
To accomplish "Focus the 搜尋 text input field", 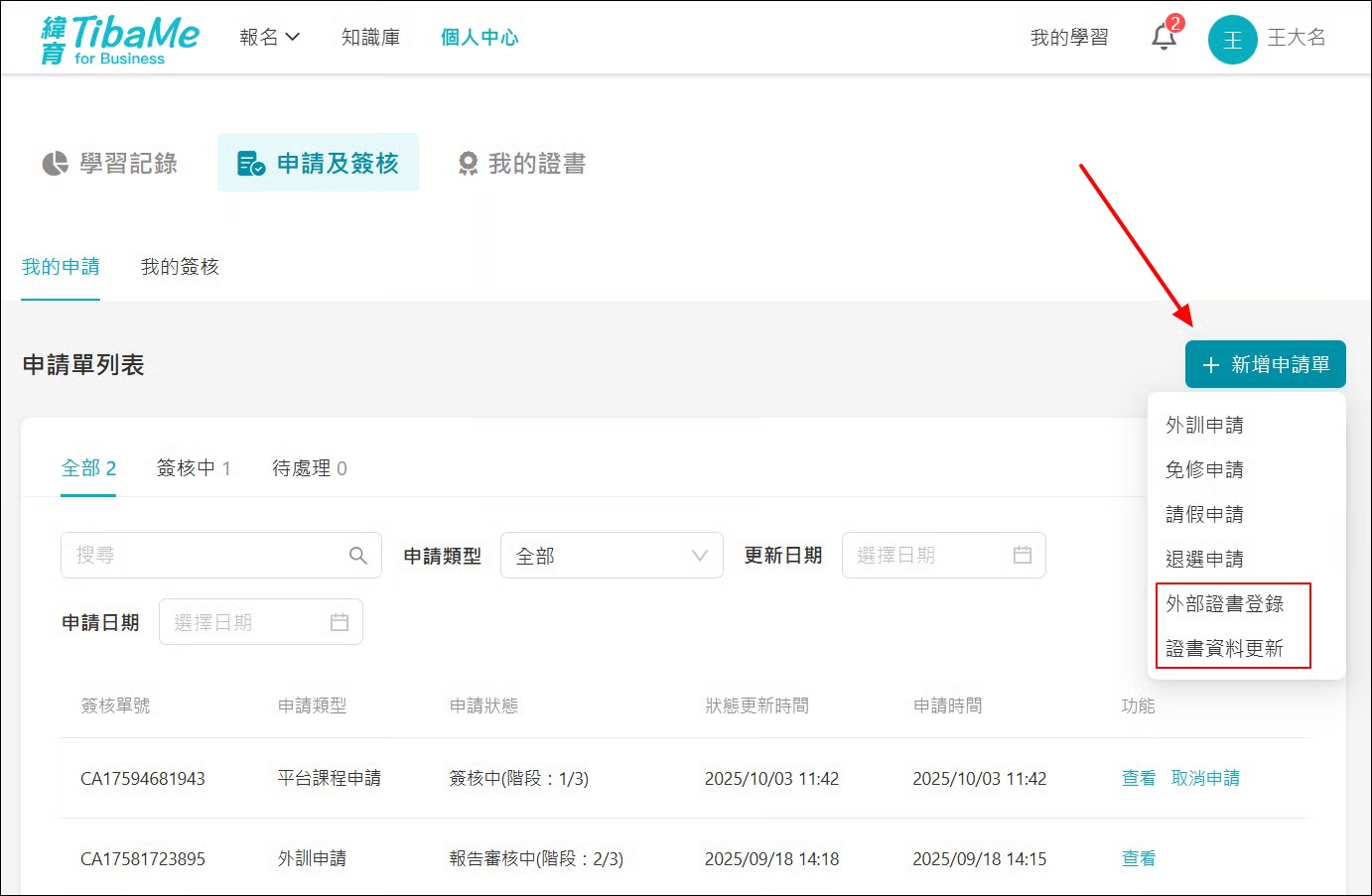I will coord(204,556).
